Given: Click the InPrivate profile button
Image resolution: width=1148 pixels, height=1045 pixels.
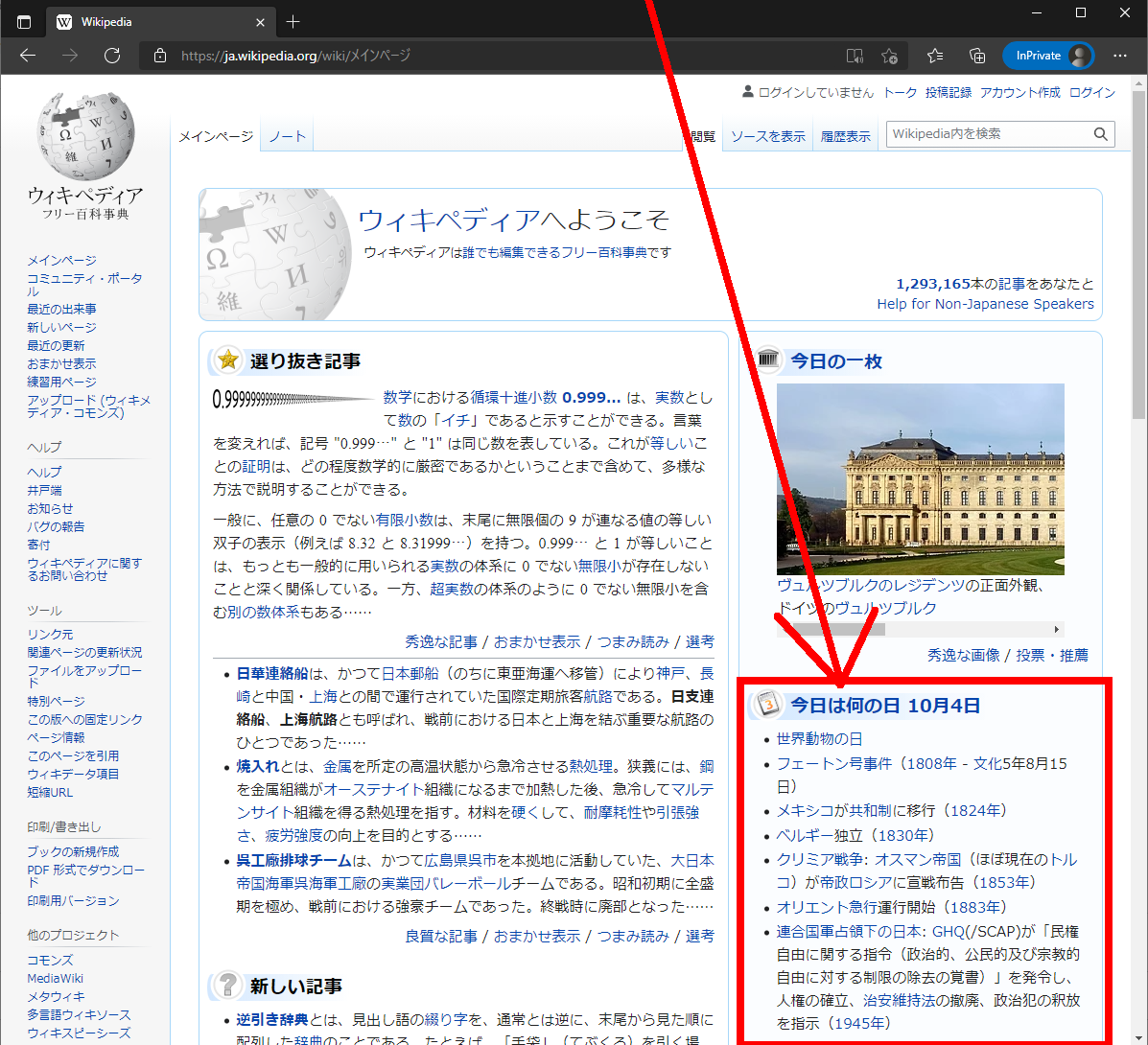Looking at the screenshot, I should tap(1047, 56).
